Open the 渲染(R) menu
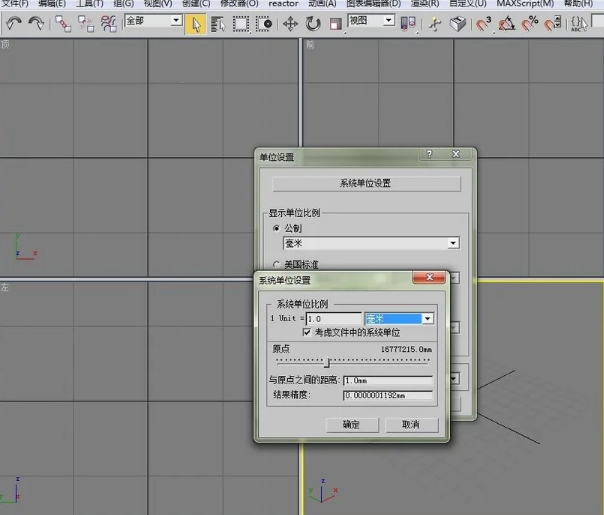The width and height of the screenshot is (604, 515). point(424,3)
